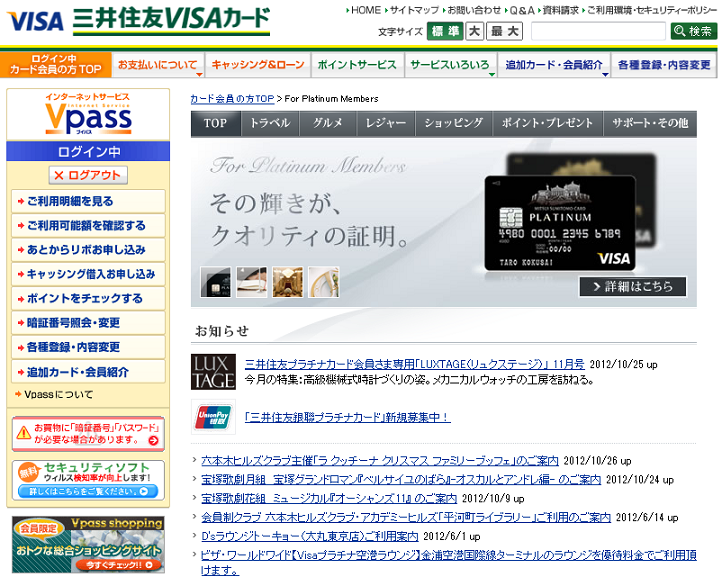Expand the お支払いについて menu
Viewport: 722px width, 577px height.
click(x=158, y=65)
